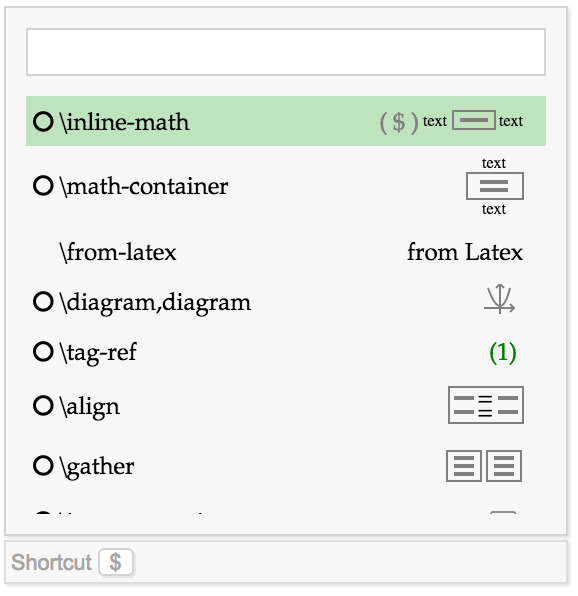
Task: Select the radio circle beside \tag-ref
Action: pos(43,352)
